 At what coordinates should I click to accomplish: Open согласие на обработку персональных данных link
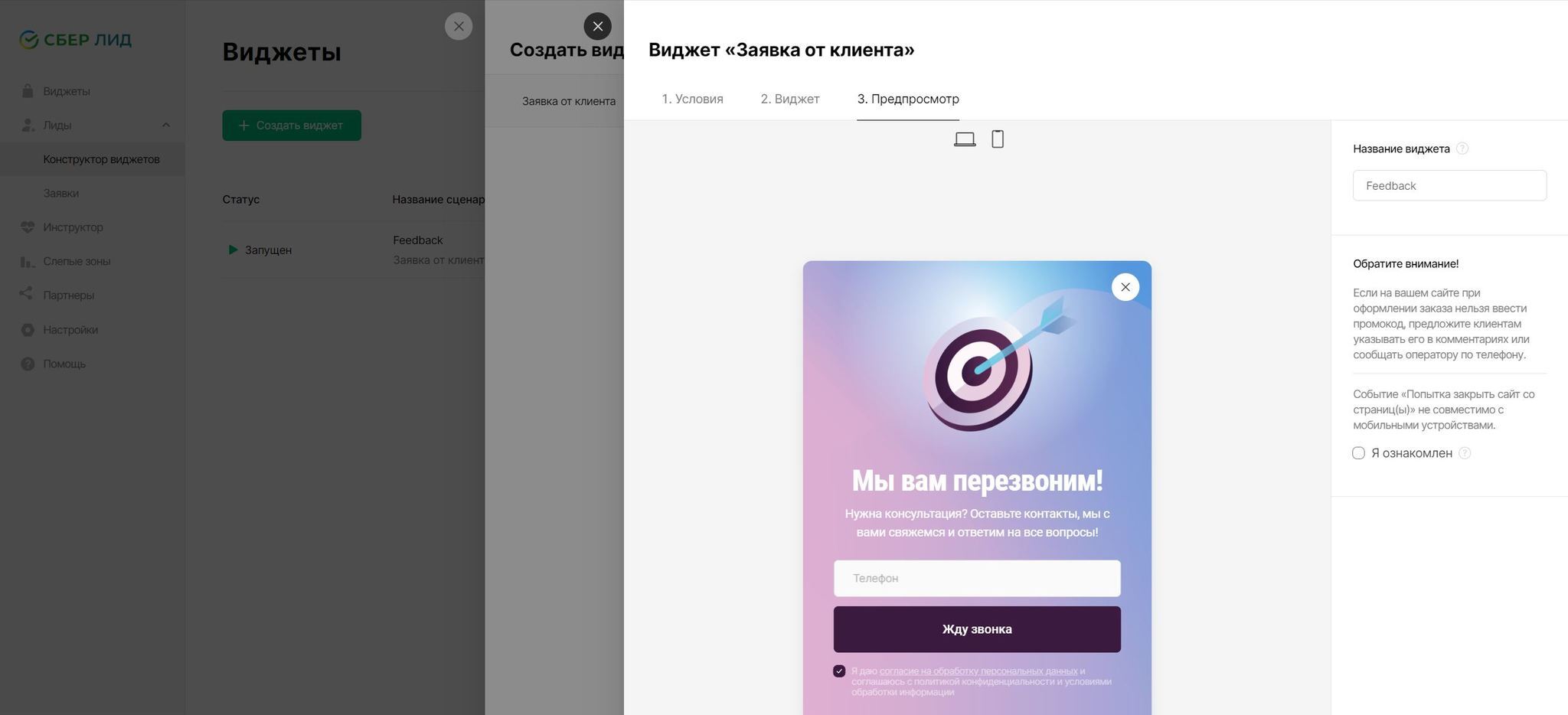[x=978, y=671]
